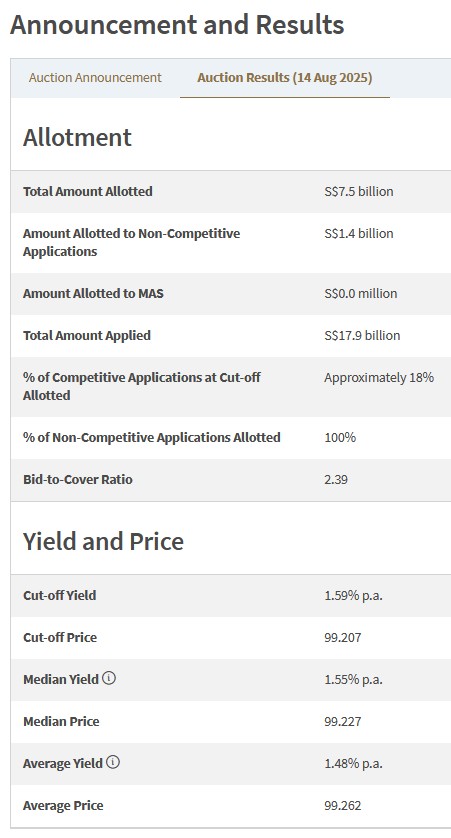Select the Total Amount Allotted label
The width and height of the screenshot is (451, 838).
(88, 191)
